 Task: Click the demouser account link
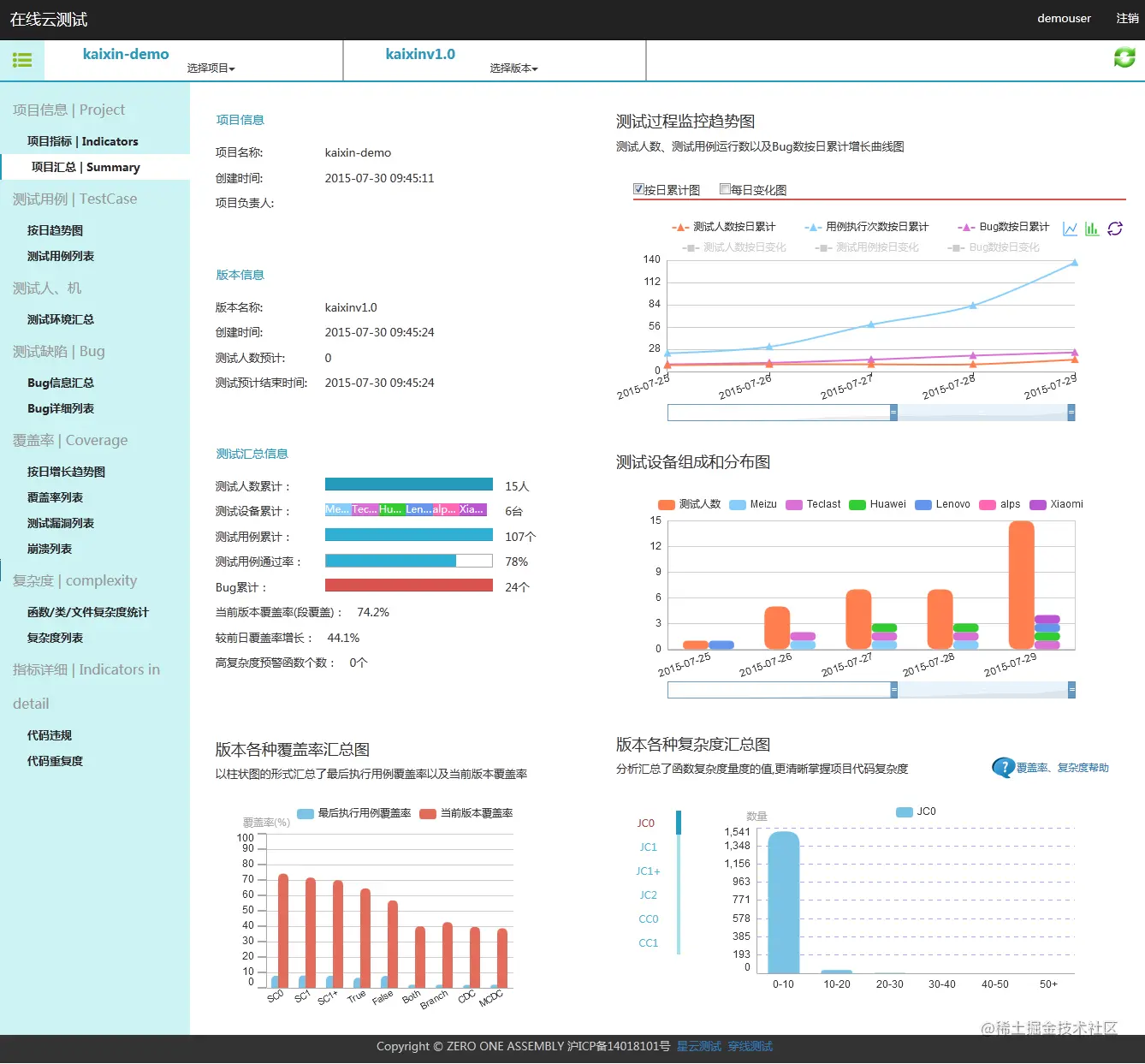pyautogui.click(x=1064, y=18)
